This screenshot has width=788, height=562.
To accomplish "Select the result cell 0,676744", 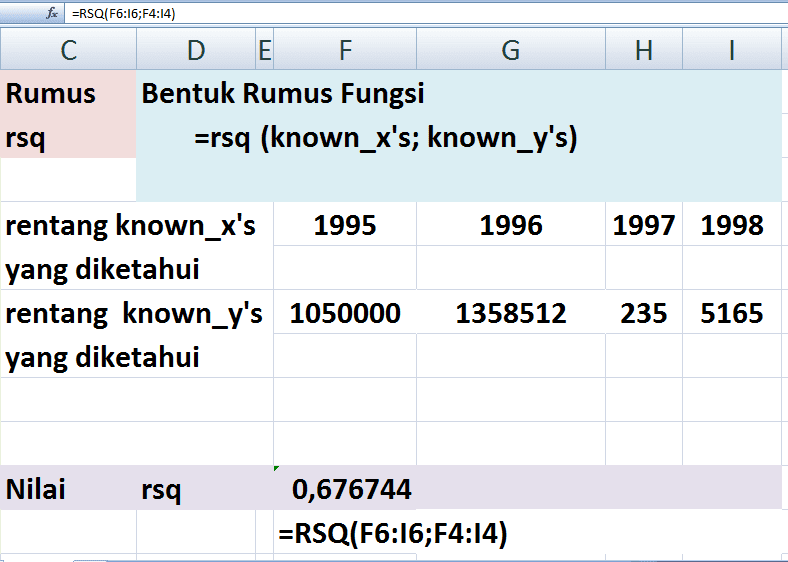I will pos(345,488).
